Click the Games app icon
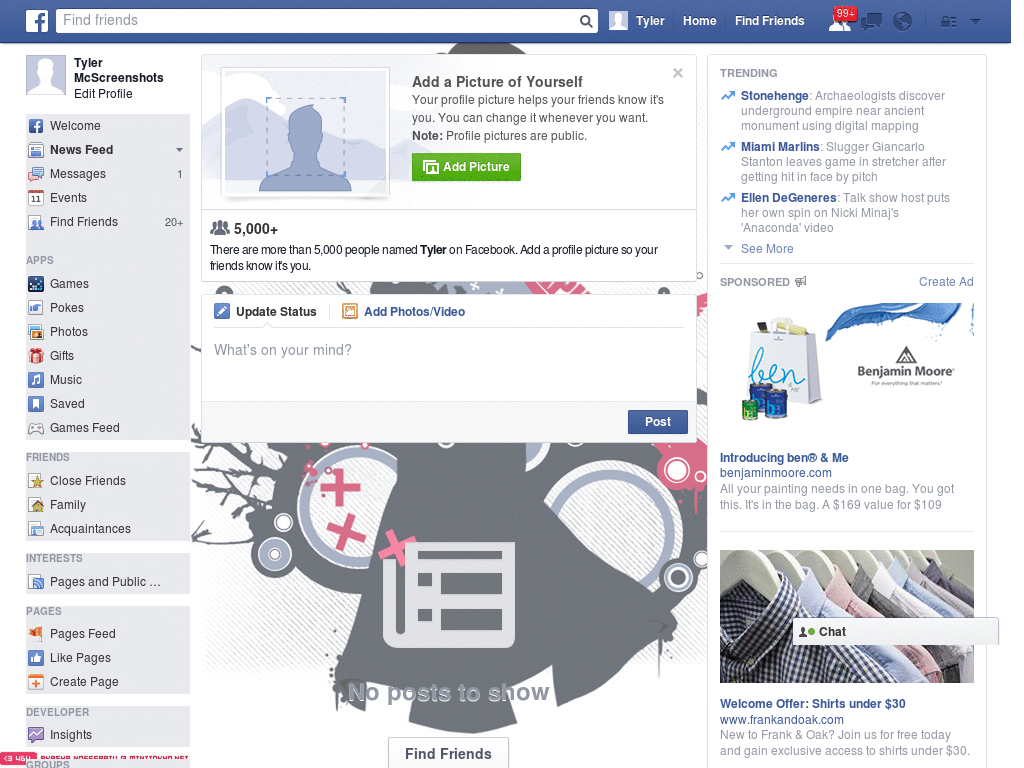The image size is (1024, 768). coord(36,284)
